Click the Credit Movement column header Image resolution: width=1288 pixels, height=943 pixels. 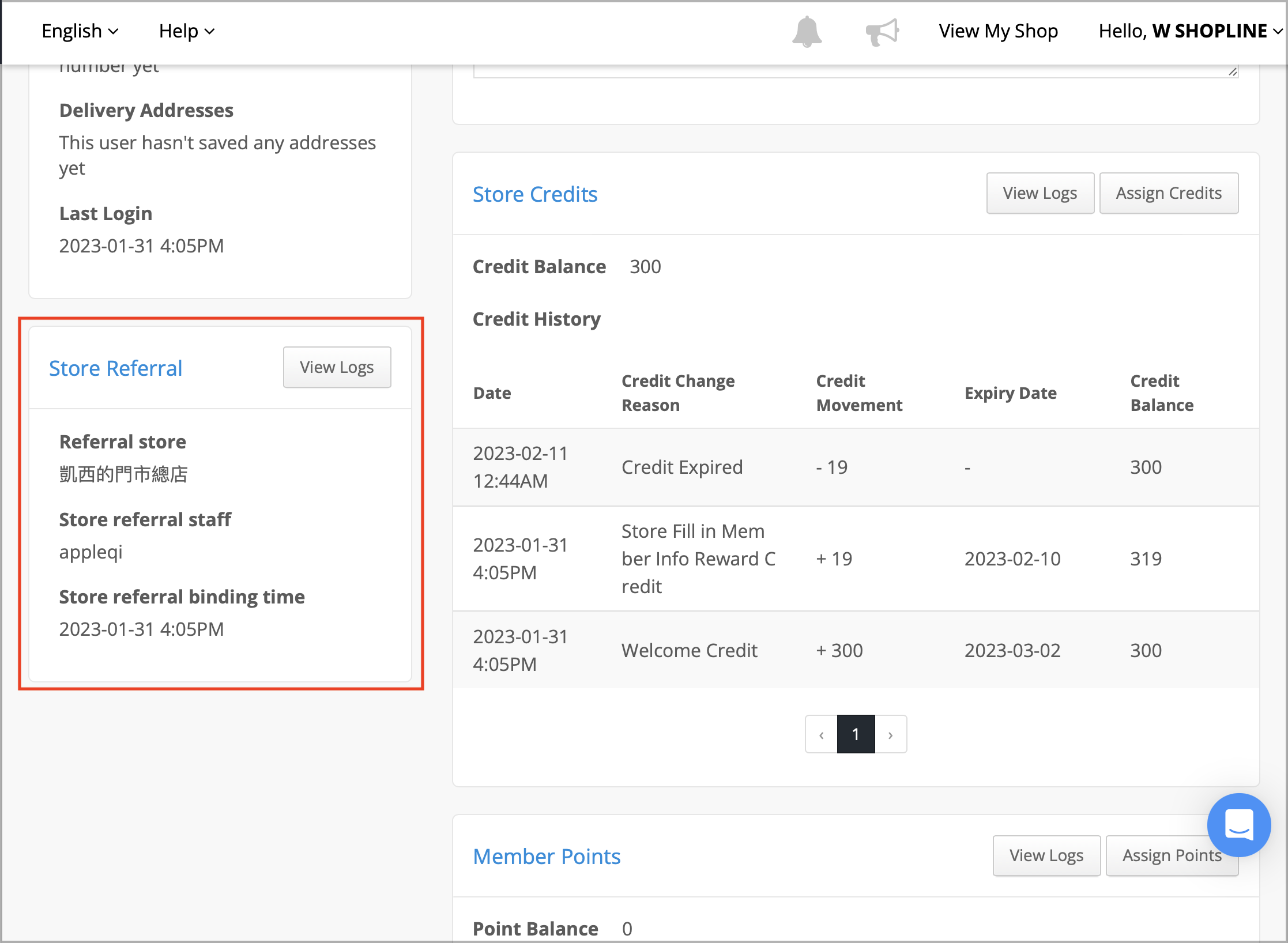point(859,393)
